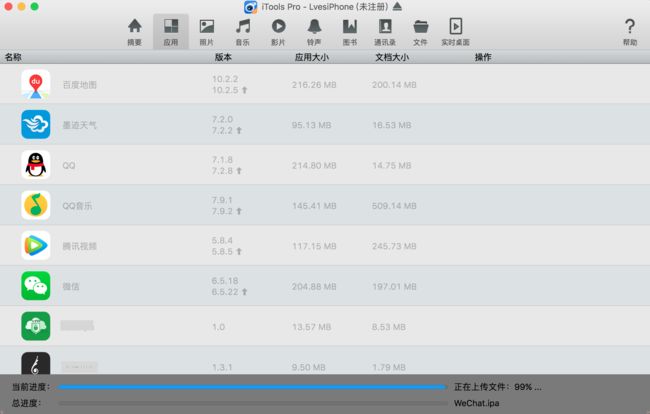Go to the 音乐 music section
Image resolution: width=650 pixels, height=414 pixels.
click(x=243, y=32)
